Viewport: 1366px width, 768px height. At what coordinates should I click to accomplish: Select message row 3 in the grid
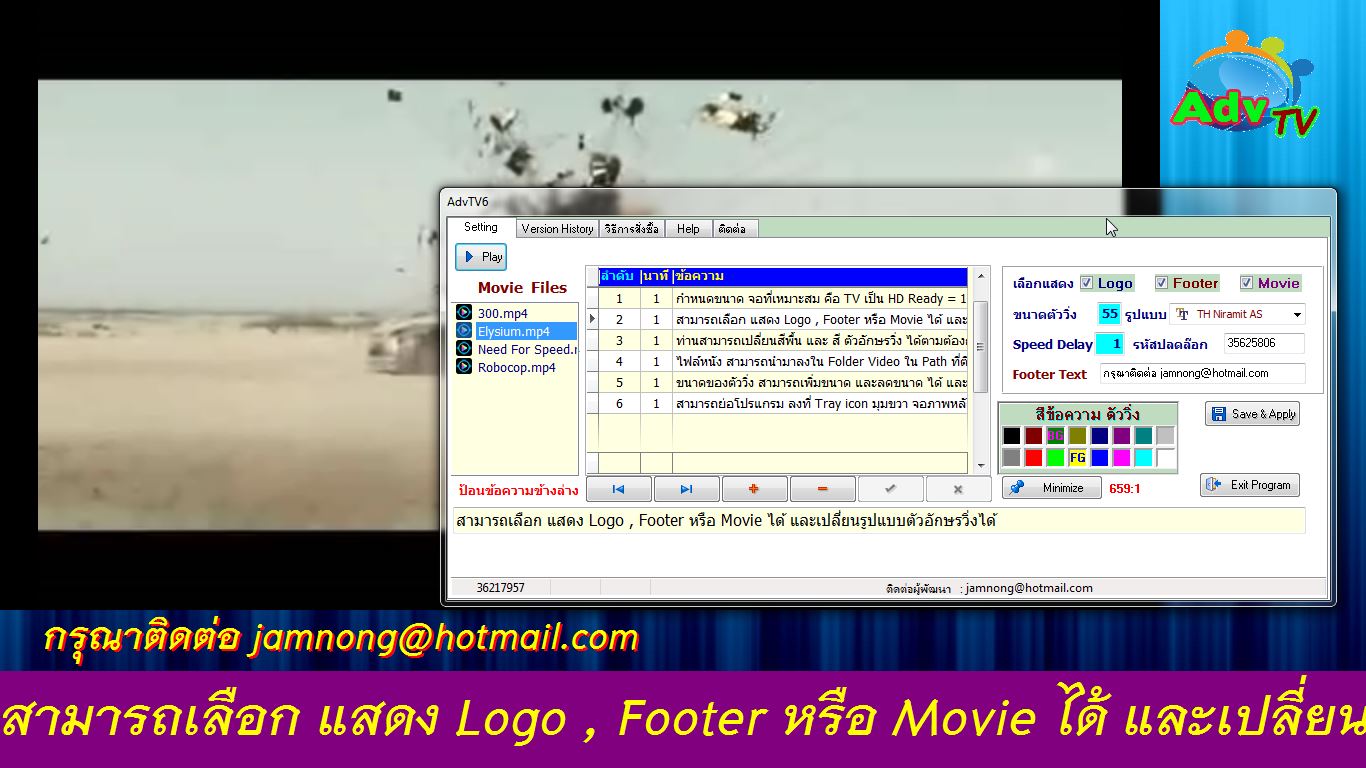click(x=783, y=340)
